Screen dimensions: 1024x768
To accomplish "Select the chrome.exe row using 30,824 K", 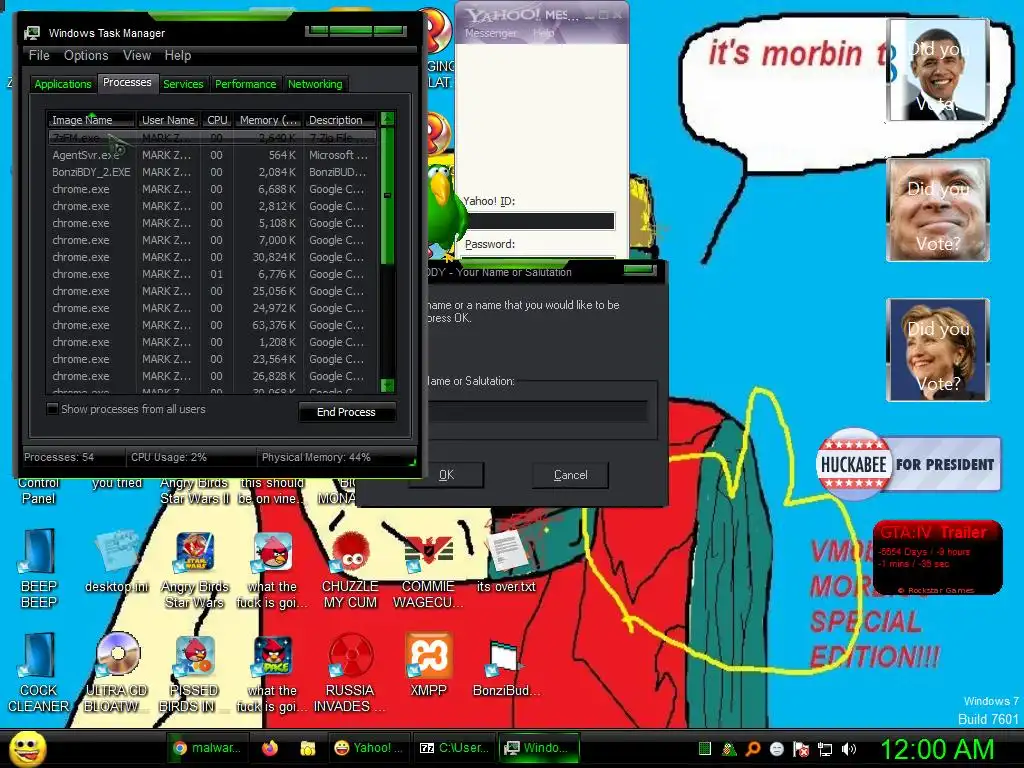I will (x=212, y=257).
